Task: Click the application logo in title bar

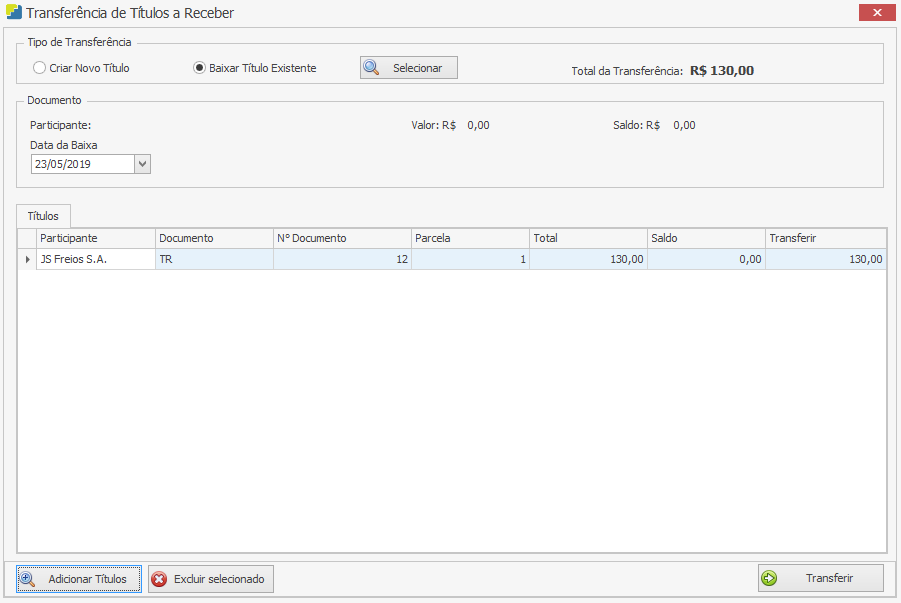Action: click(13, 13)
